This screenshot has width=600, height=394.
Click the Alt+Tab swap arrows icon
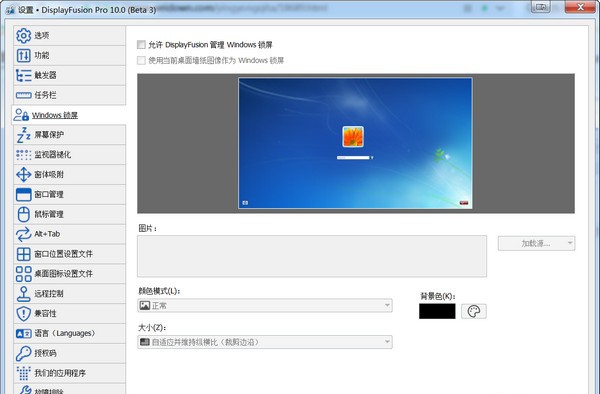[x=23, y=234]
